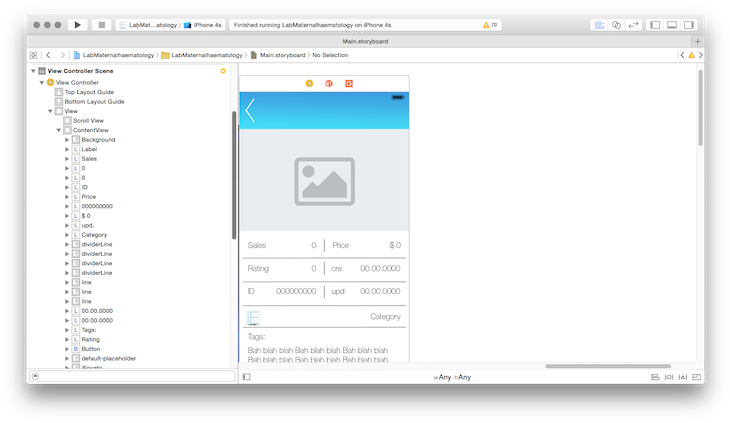Screen dimensions: 730x423
Task: Collapse the View Controller Scene
Action: pos(33,71)
